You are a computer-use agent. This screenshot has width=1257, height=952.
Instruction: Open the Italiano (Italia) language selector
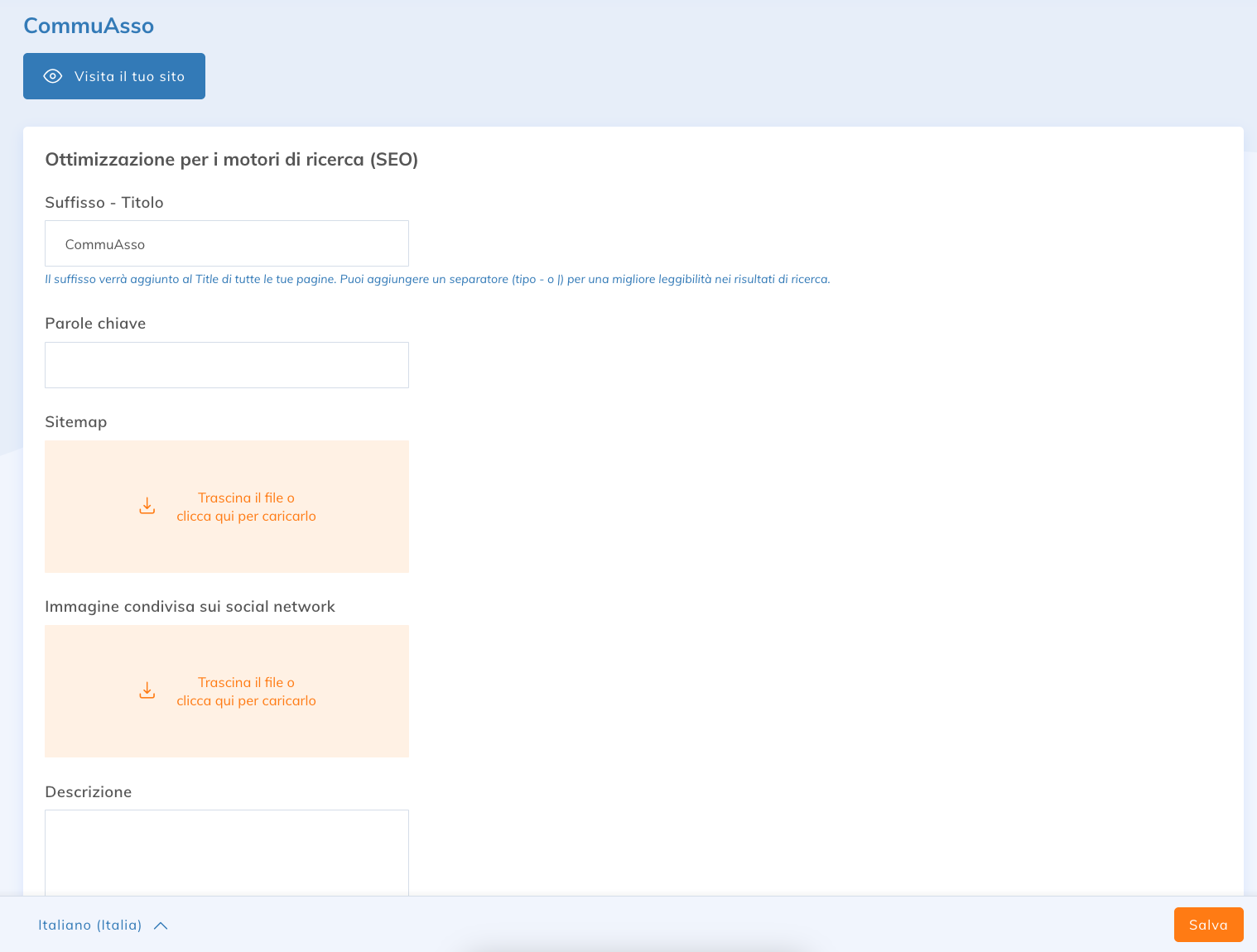pos(90,925)
